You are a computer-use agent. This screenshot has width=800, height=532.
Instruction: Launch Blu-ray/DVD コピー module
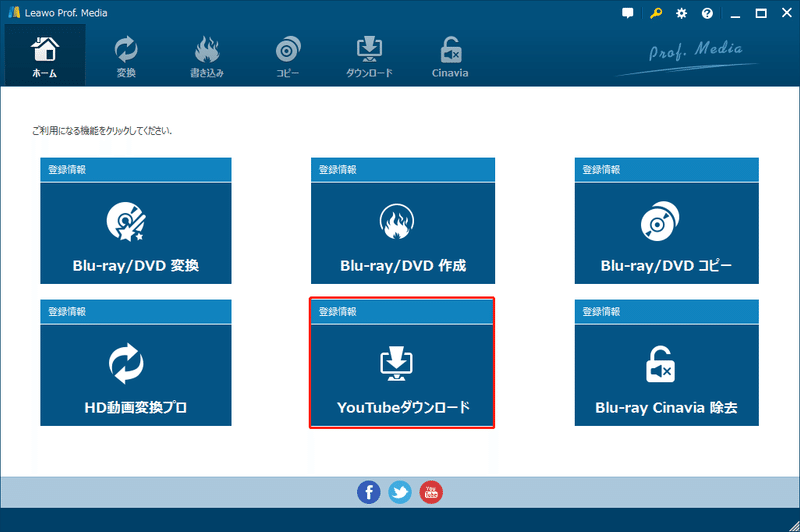[666, 233]
